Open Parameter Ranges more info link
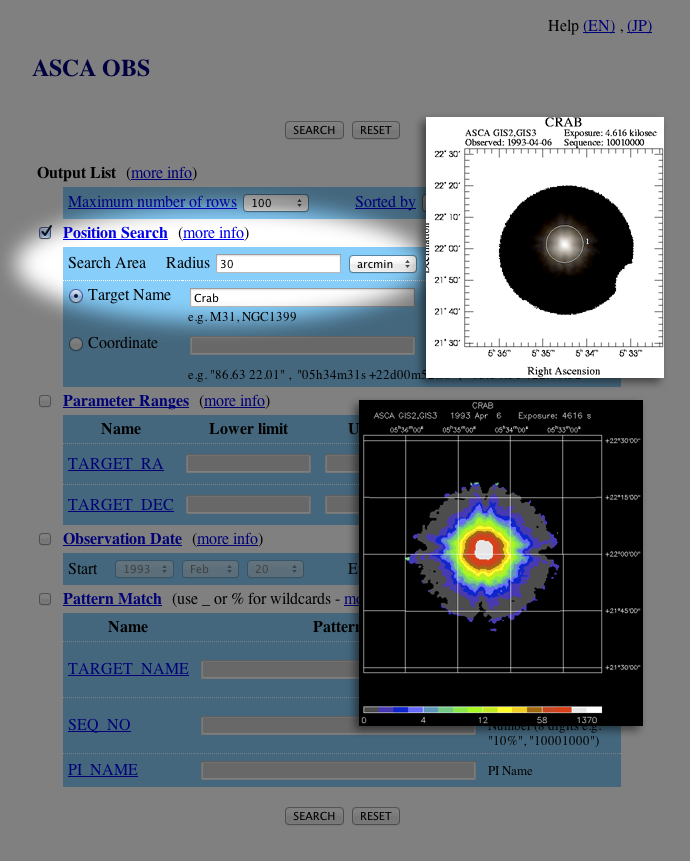The width and height of the screenshot is (690, 861). pos(234,401)
